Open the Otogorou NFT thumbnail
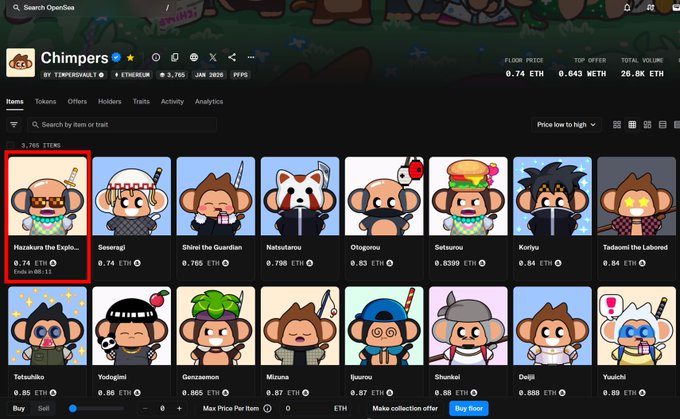This screenshot has width=680, height=419. (x=384, y=196)
